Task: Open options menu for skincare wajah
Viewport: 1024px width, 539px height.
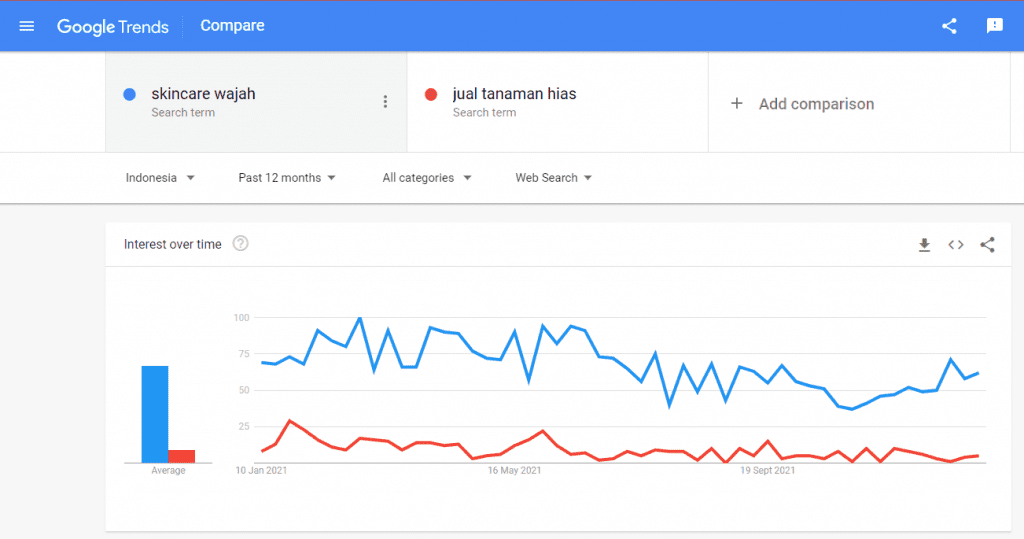Action: pos(385,102)
